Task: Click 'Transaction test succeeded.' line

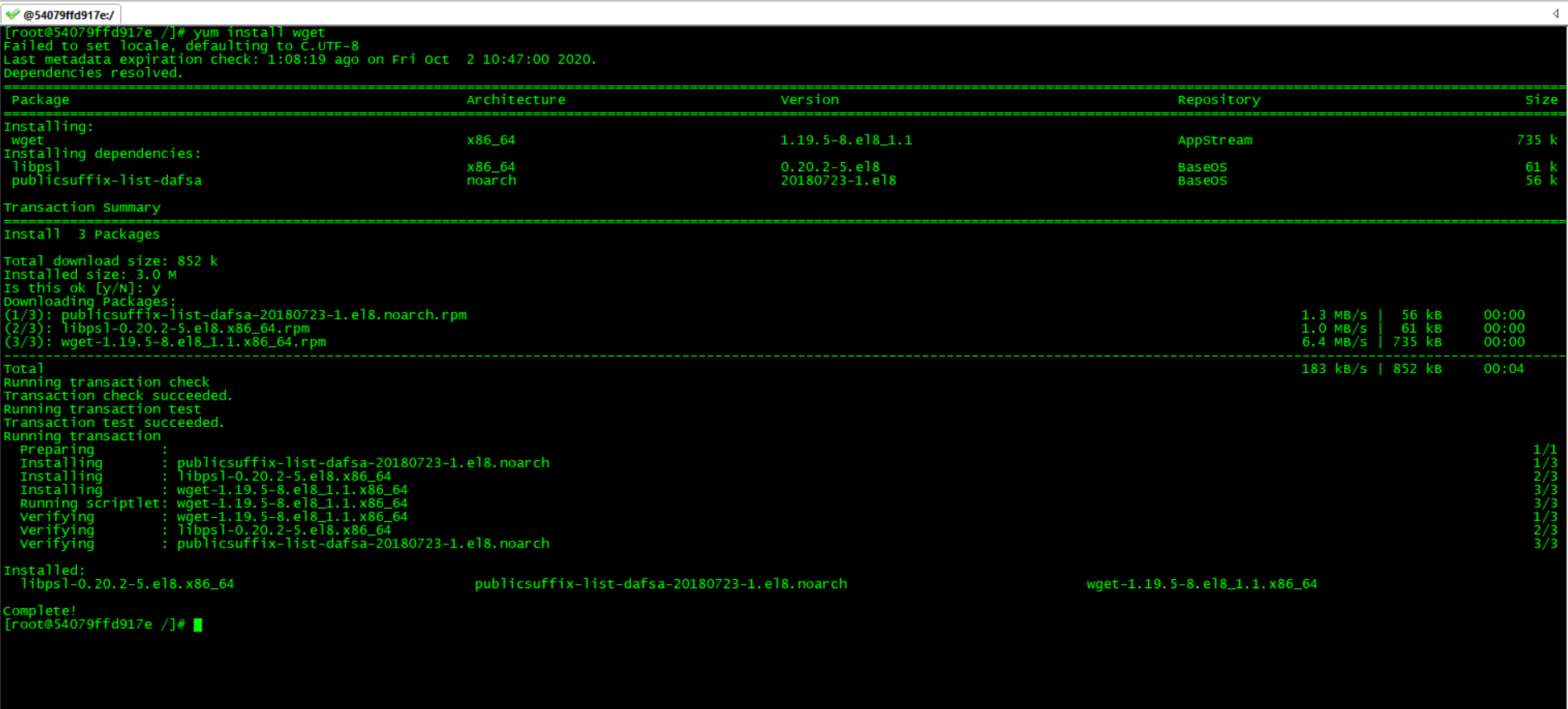Action: click(113, 423)
